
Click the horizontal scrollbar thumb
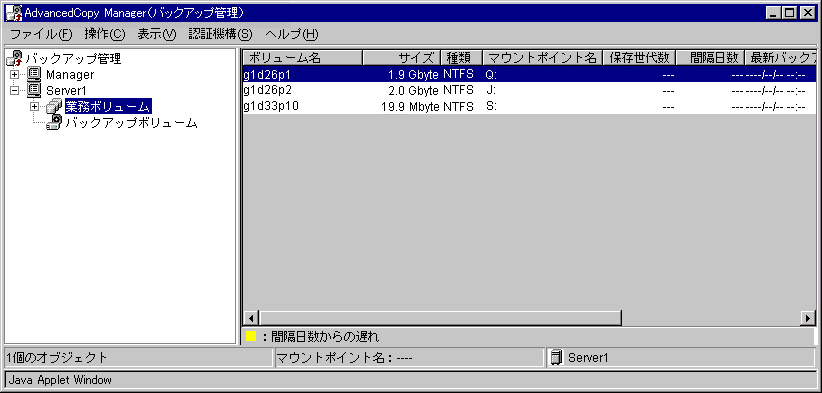pos(440,318)
